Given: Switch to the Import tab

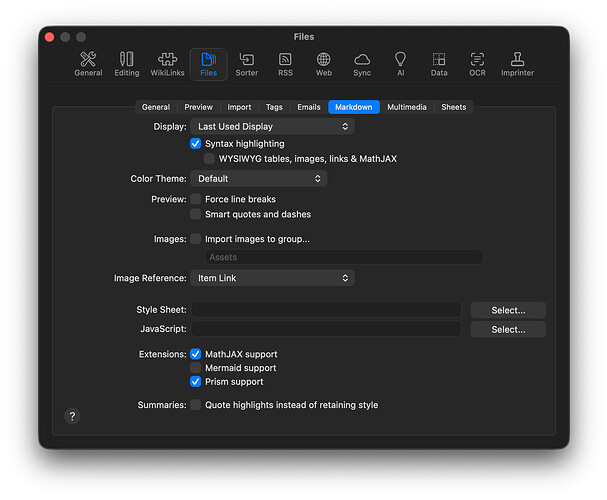Looking at the screenshot, I should point(239,107).
